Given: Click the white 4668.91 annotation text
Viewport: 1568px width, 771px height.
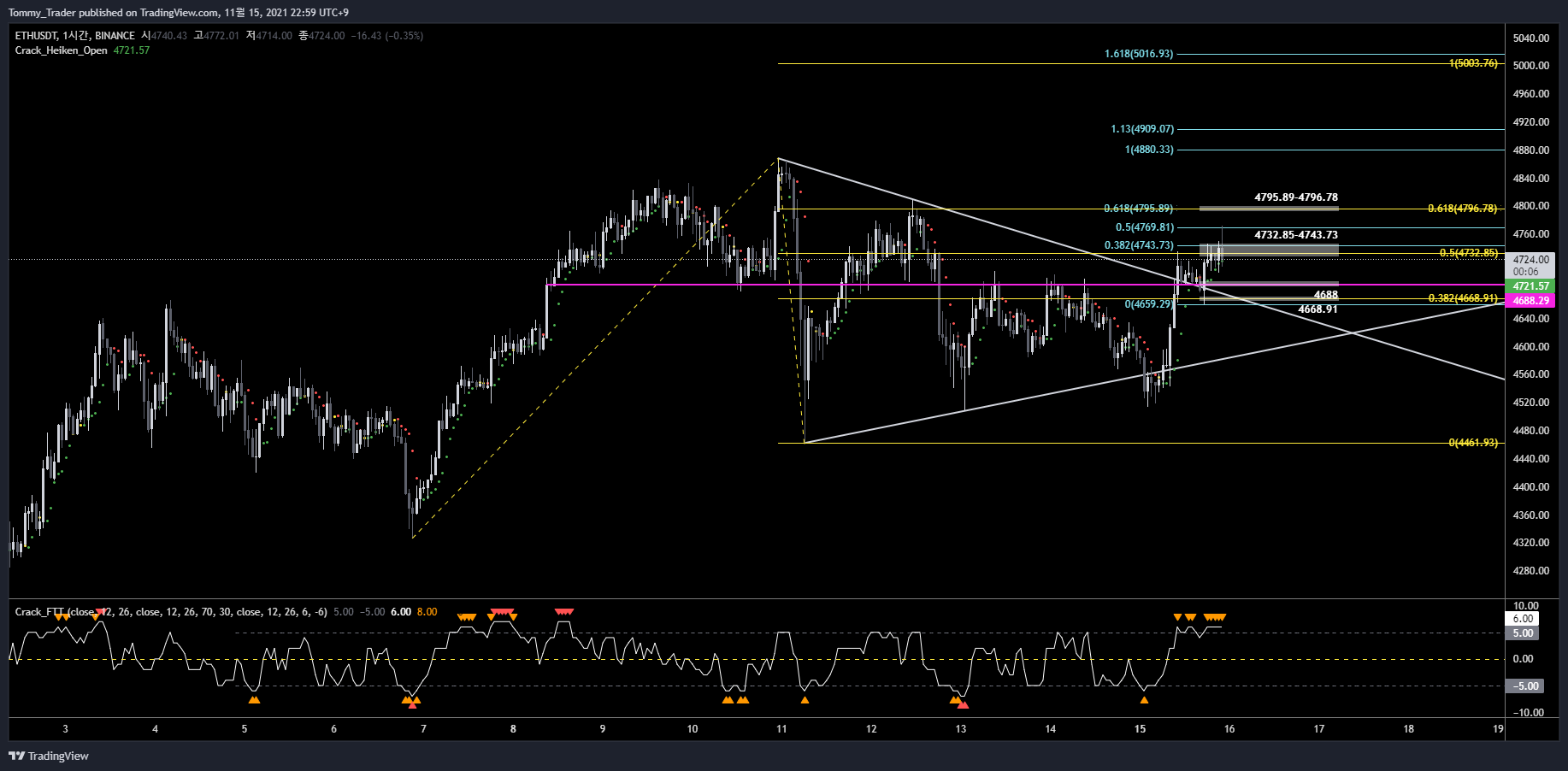Looking at the screenshot, I should pos(1317,309).
